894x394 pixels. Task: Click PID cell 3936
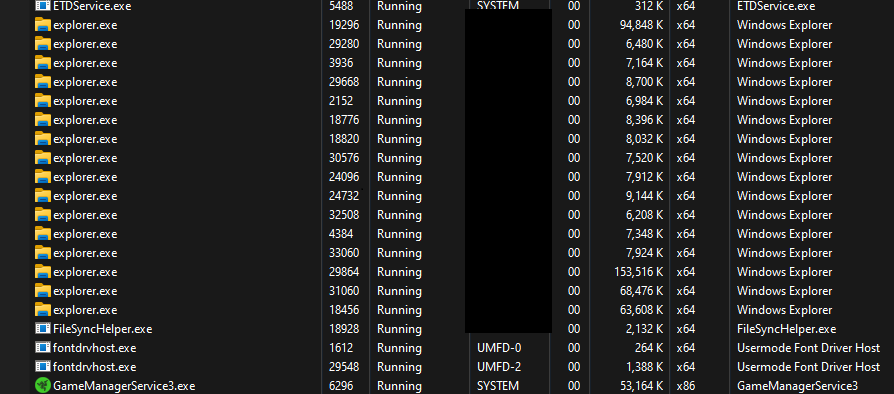(x=341, y=63)
